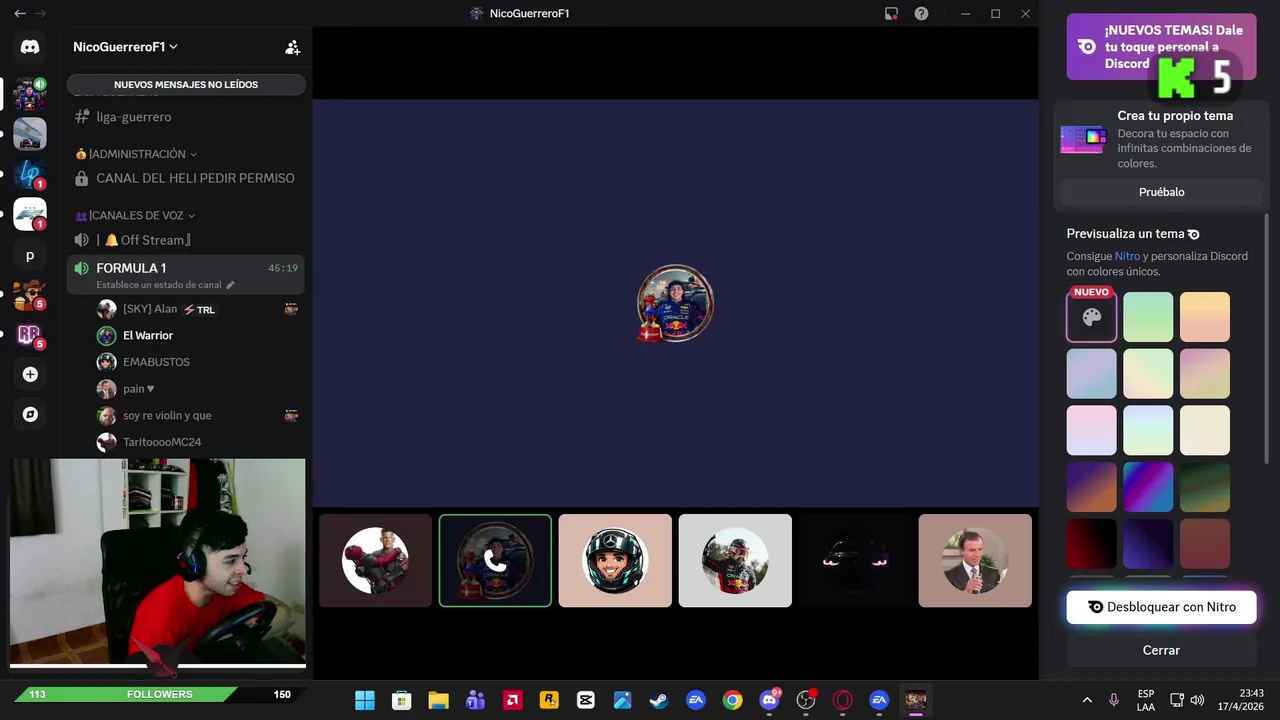Viewport: 1280px width, 720px height.
Task: Open the cowboy hat avatar server
Action: pos(30,294)
